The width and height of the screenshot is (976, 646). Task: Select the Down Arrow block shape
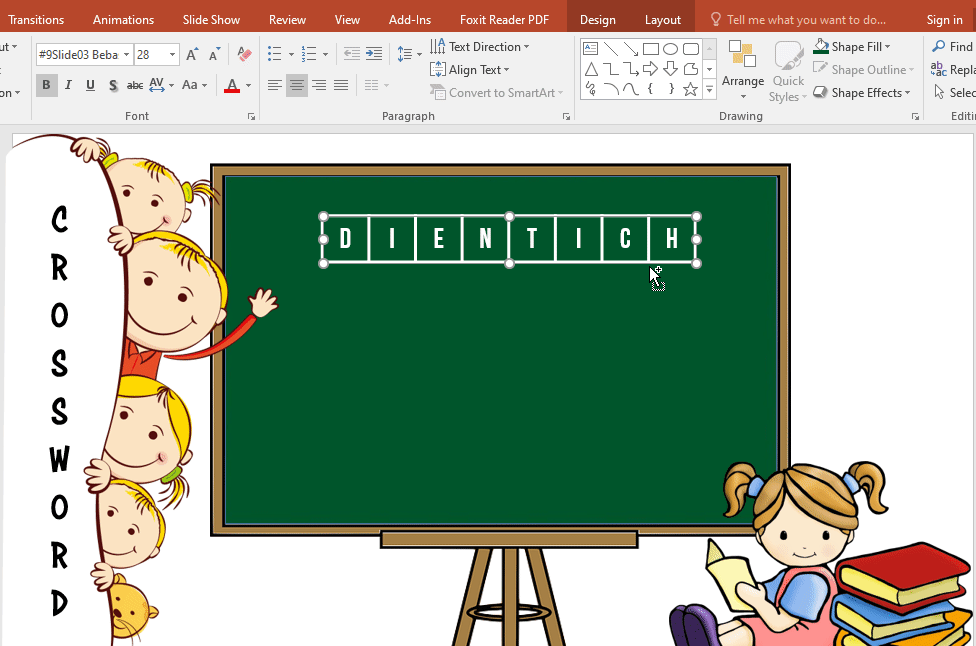pos(670,68)
